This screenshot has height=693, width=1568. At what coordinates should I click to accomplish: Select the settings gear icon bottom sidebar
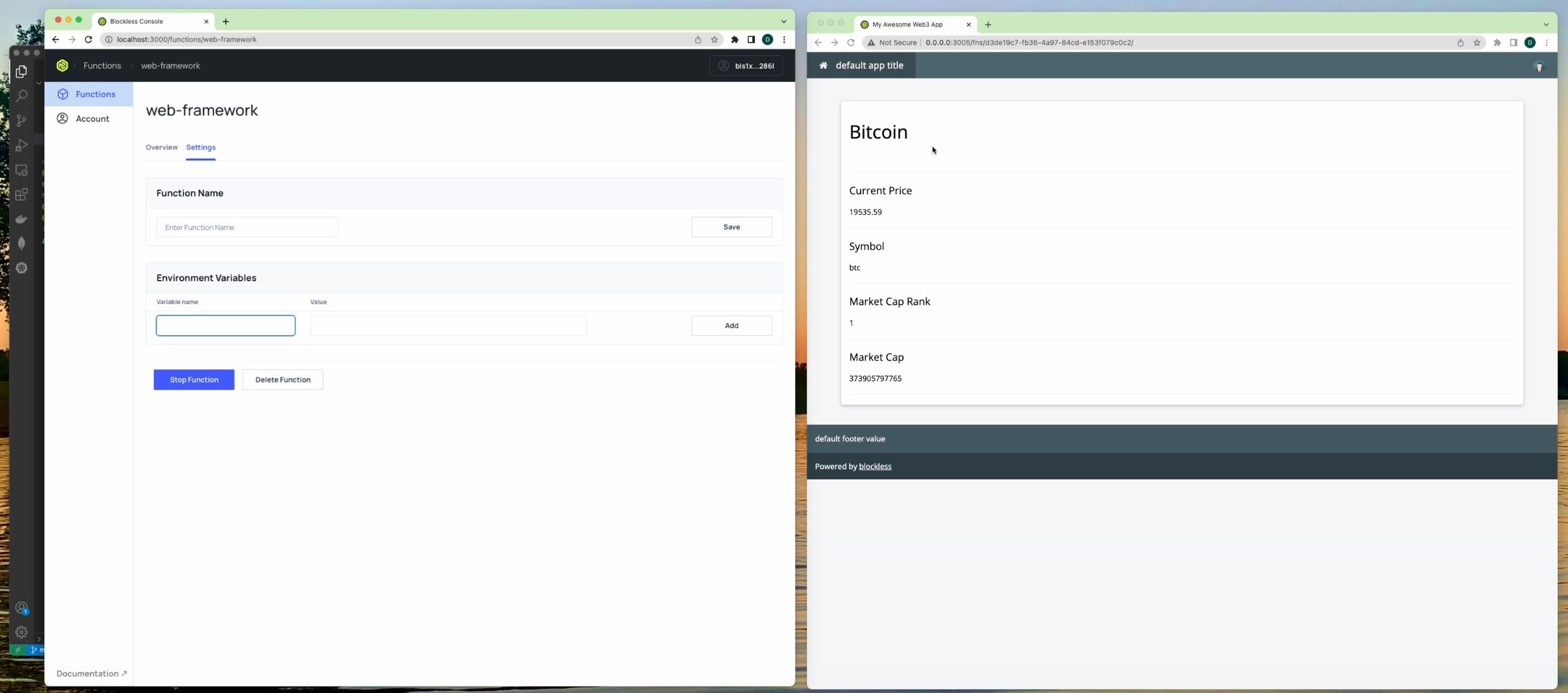click(21, 632)
